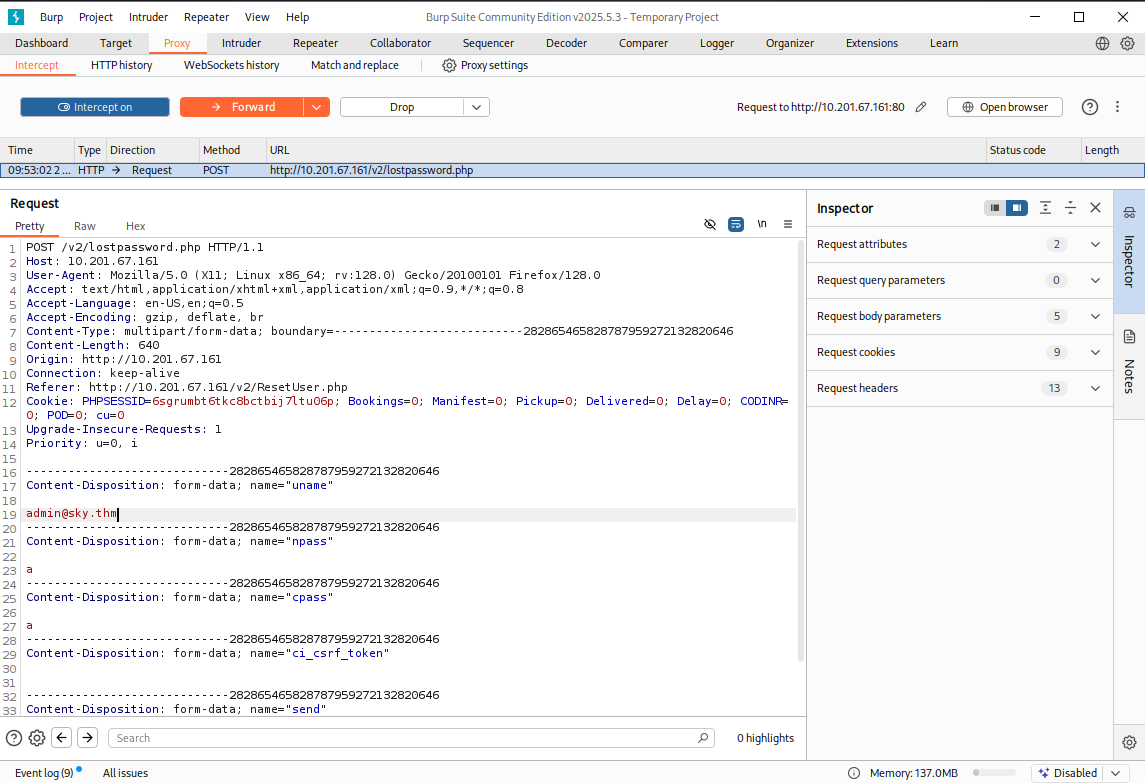
Task: Open the Match and replace subtab
Action: pos(355,65)
